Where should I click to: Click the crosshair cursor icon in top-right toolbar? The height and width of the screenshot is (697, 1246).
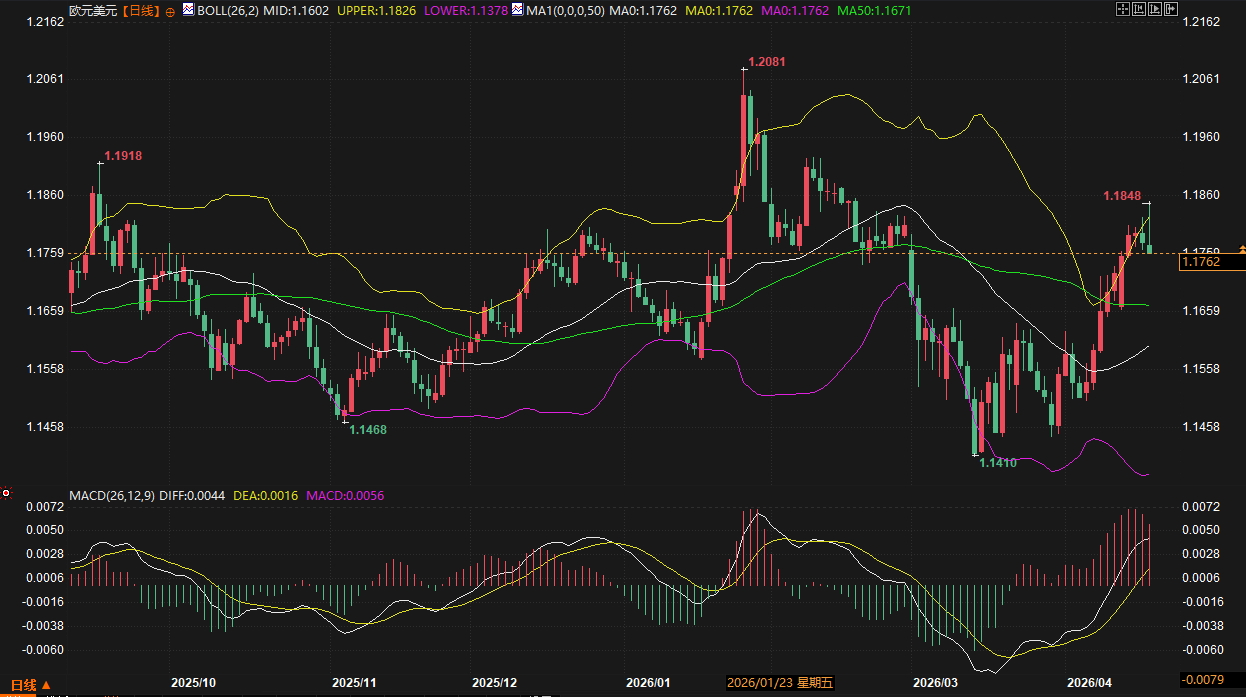[x=1123, y=9]
